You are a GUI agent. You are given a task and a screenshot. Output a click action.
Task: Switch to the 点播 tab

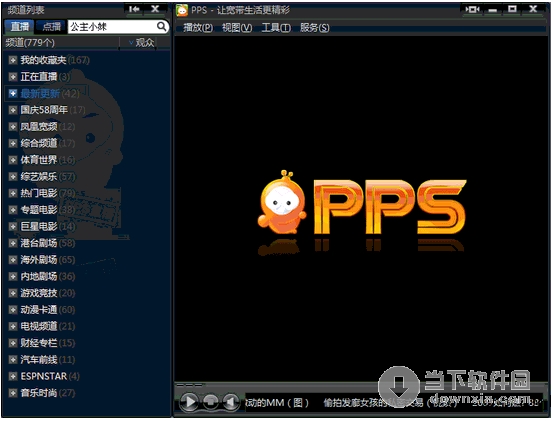coord(52,26)
